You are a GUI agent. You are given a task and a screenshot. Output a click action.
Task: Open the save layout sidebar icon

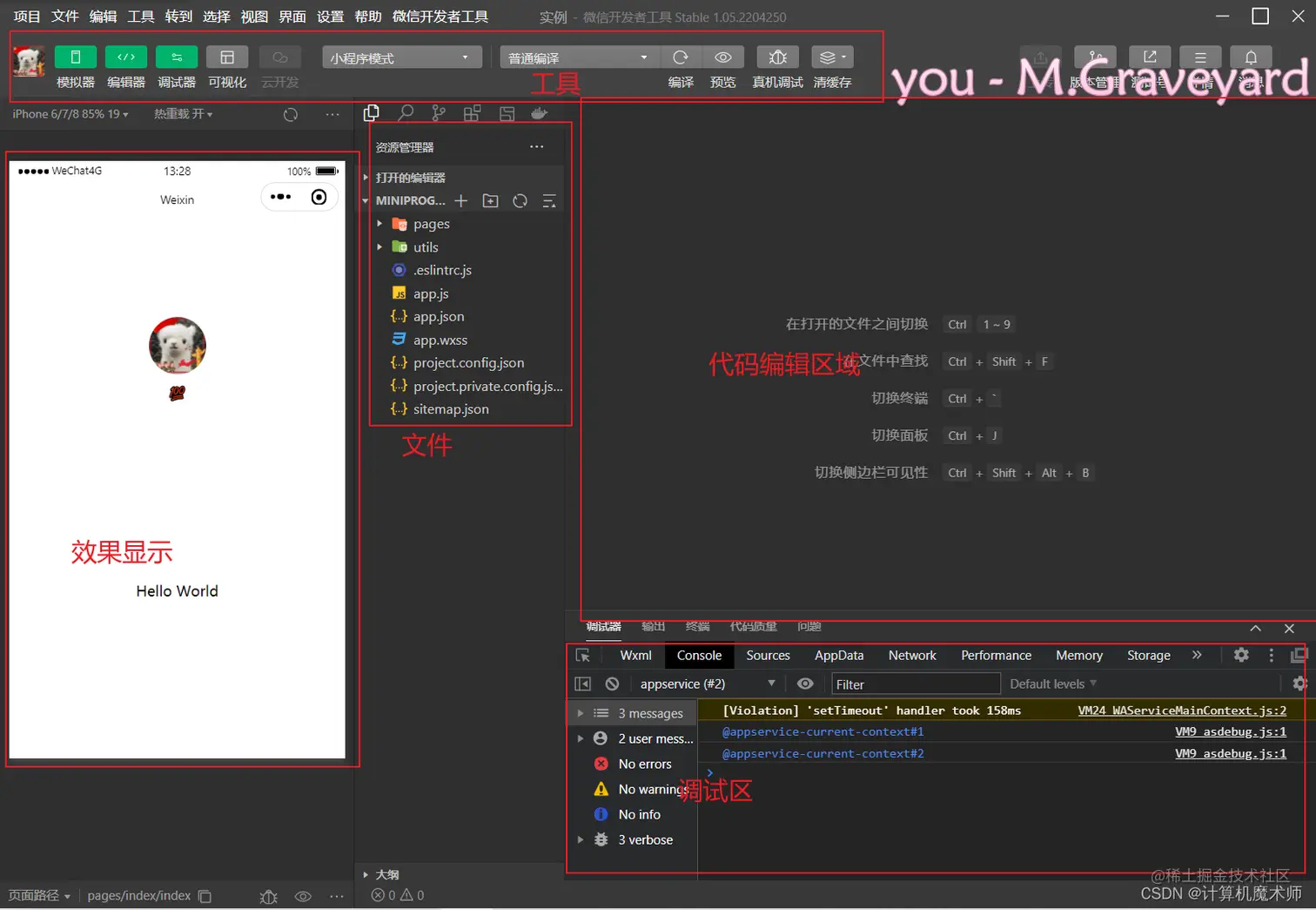tap(507, 113)
